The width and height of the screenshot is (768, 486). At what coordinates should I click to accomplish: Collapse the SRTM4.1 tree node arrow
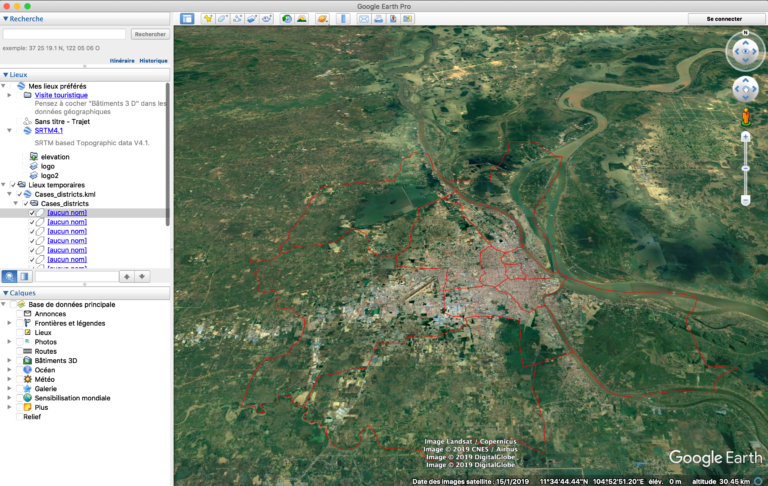9,130
